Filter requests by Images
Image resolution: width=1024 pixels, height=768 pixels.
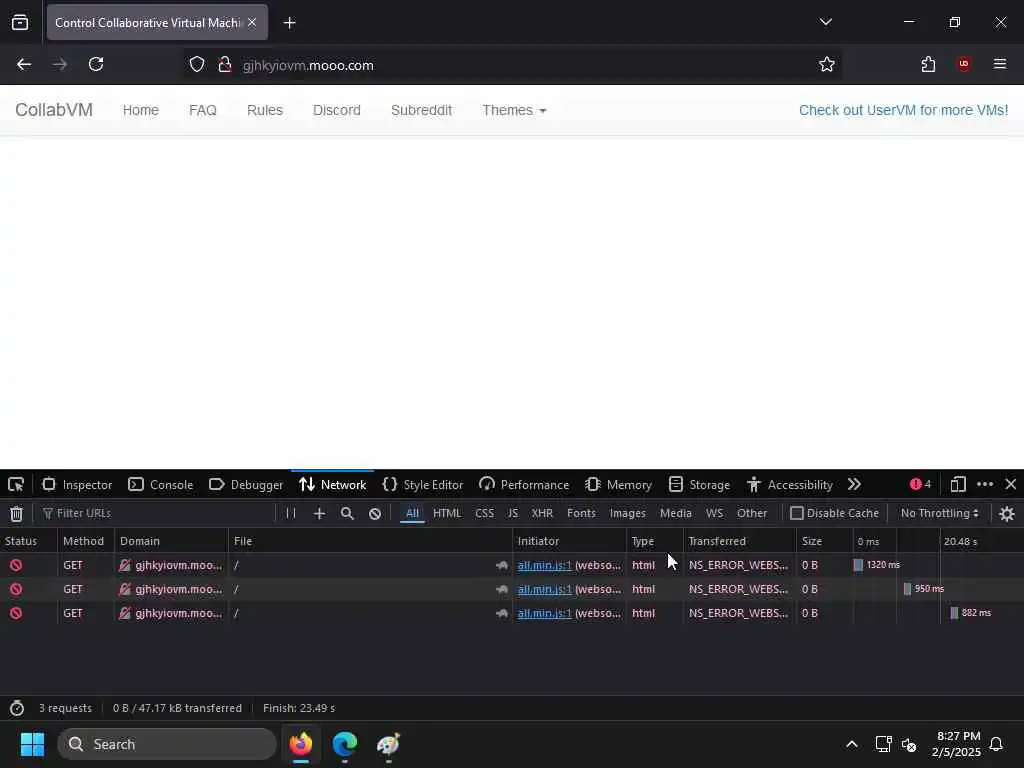point(628,513)
